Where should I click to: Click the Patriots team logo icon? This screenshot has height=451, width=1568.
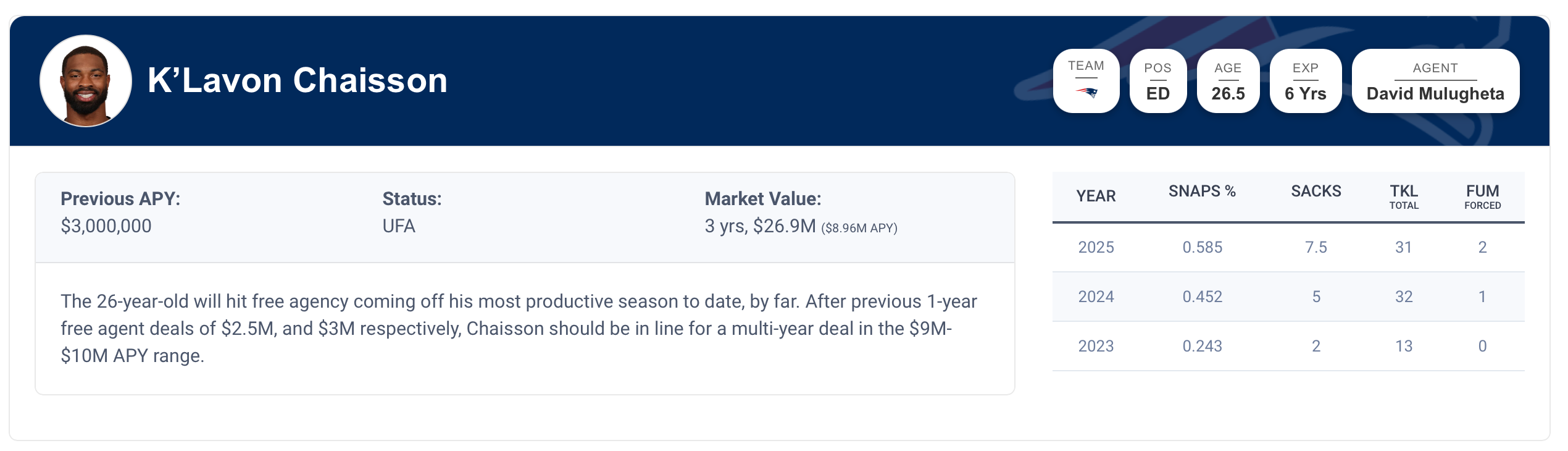pos(1086,93)
